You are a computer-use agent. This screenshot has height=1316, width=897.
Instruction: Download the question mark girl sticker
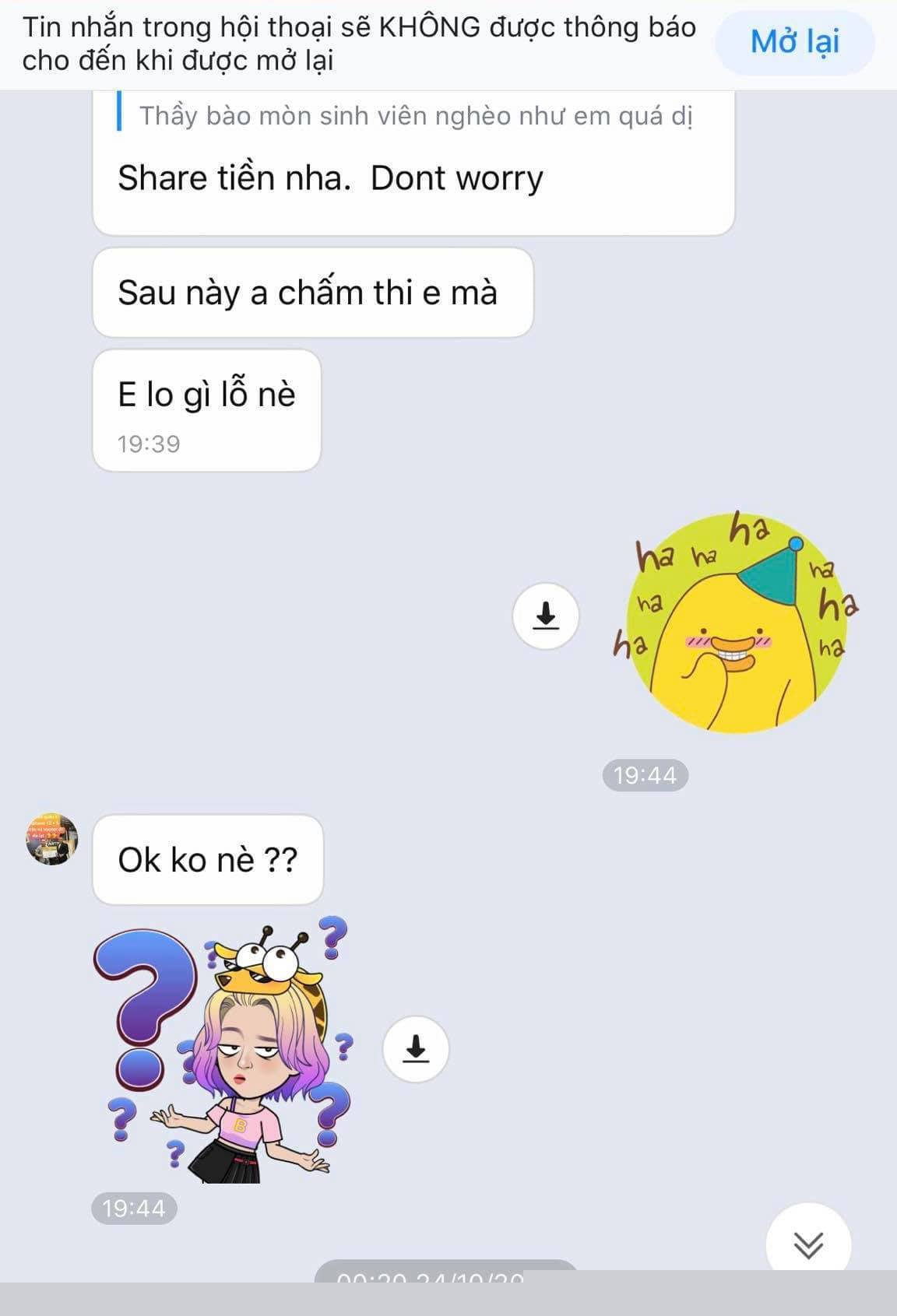416,1048
